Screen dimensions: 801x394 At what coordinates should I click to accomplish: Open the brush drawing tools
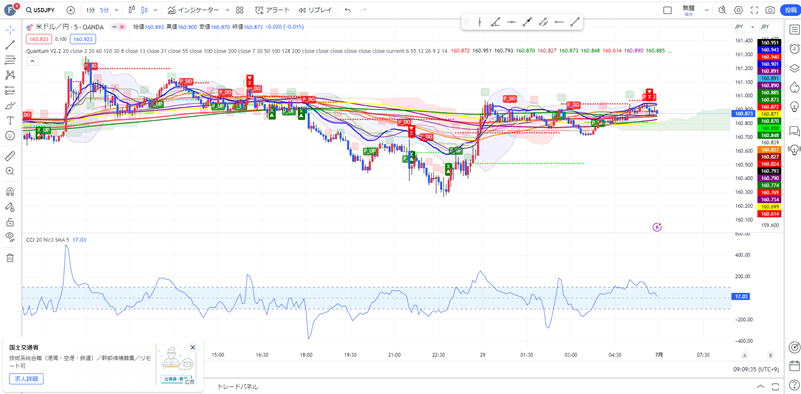tap(10, 106)
